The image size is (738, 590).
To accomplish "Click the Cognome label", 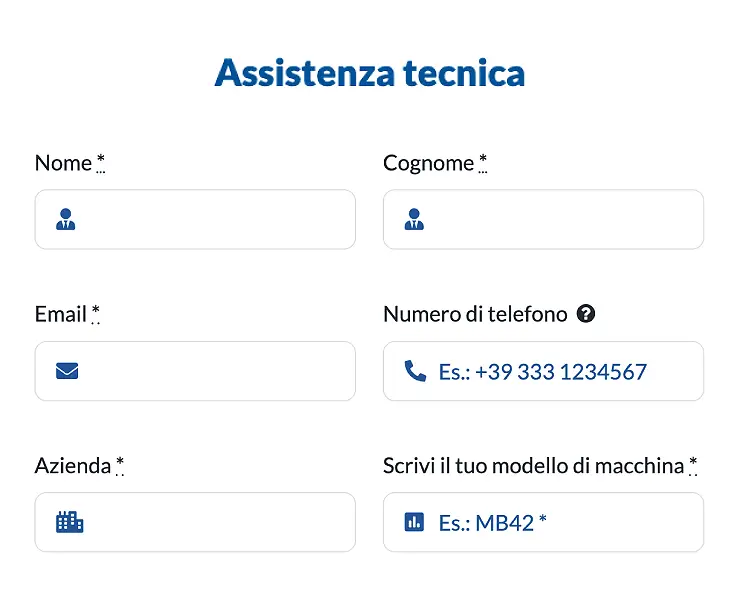I will click(428, 163).
